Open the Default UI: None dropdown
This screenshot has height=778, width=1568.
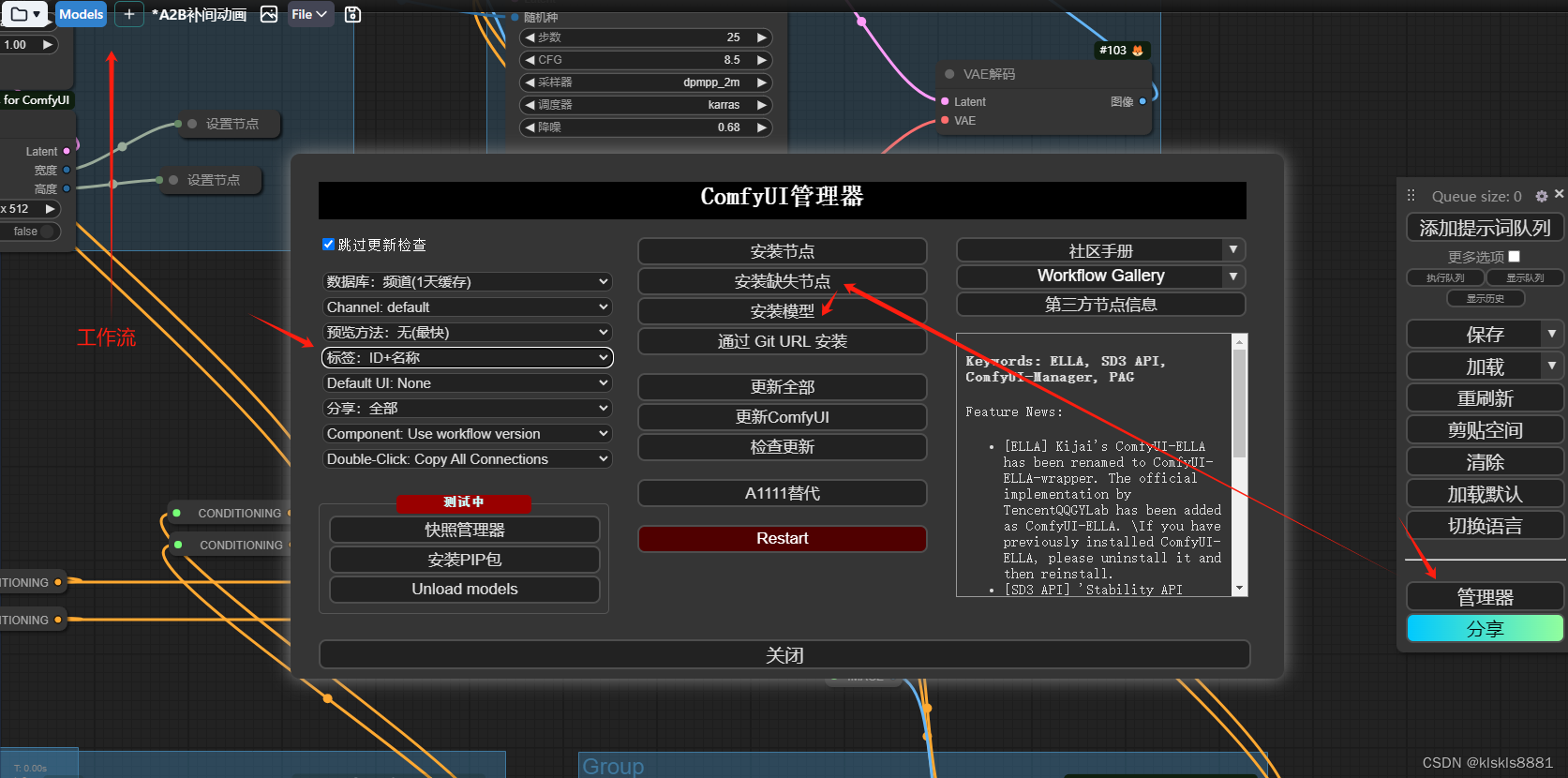pyautogui.click(x=468, y=382)
